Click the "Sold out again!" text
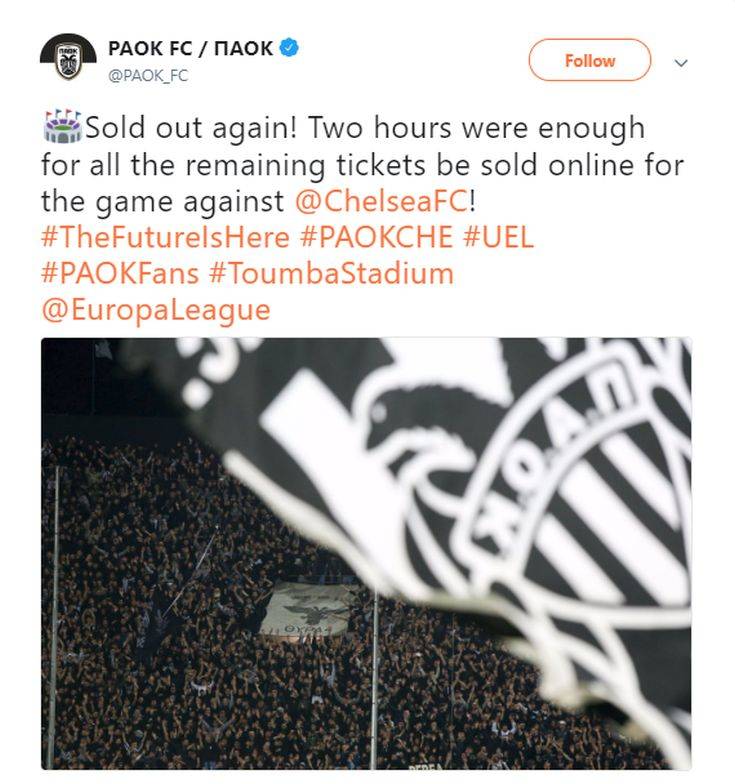Screen dimensions: 735x784 coord(190,129)
